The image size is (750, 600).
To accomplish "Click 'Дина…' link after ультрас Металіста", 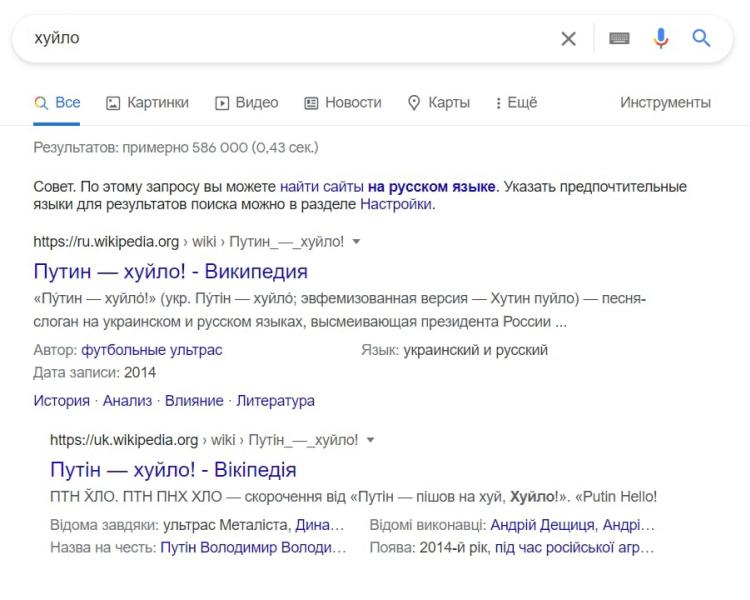I will (x=320, y=525).
